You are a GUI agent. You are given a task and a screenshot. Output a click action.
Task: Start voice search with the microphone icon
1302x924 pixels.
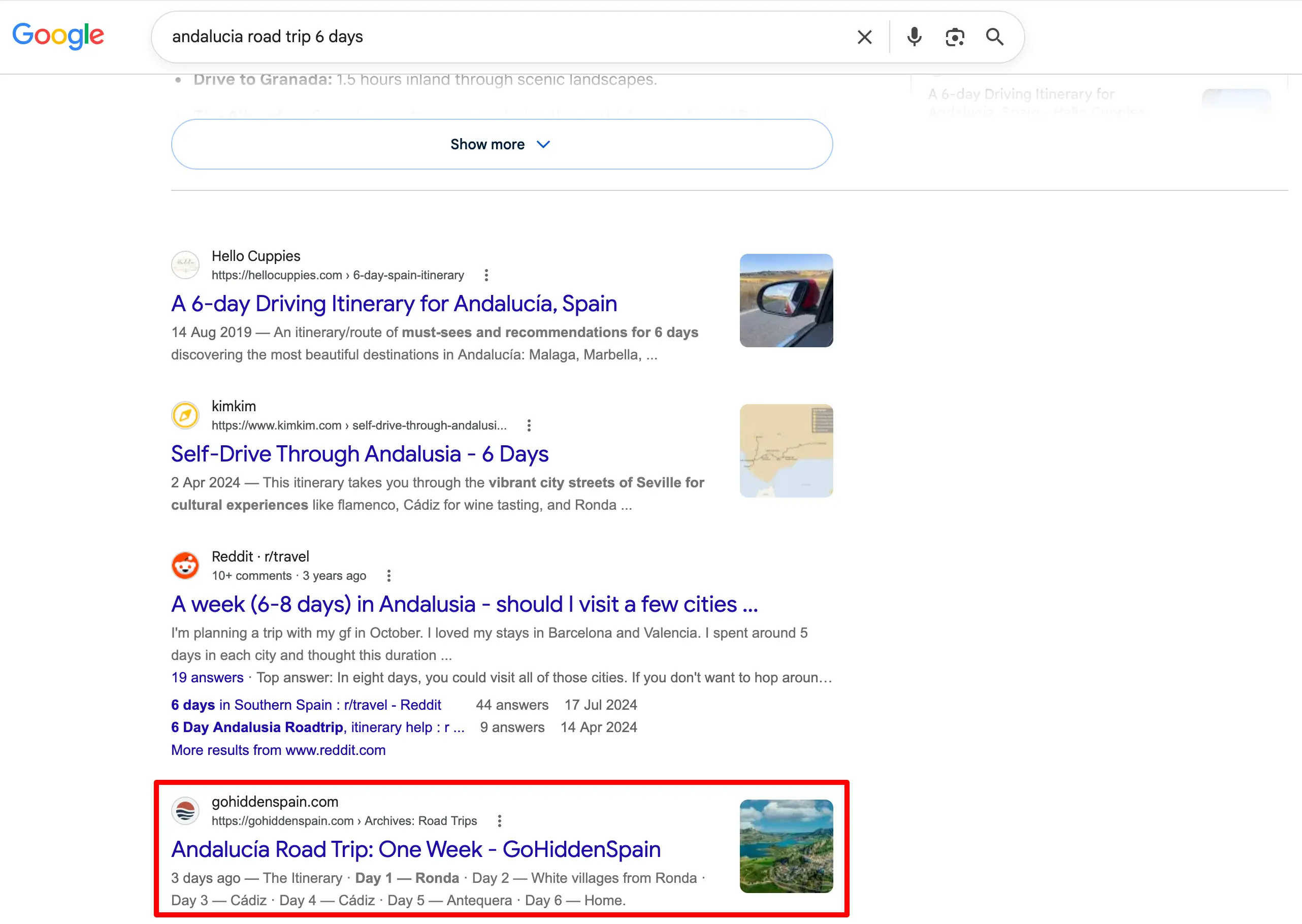(914, 37)
